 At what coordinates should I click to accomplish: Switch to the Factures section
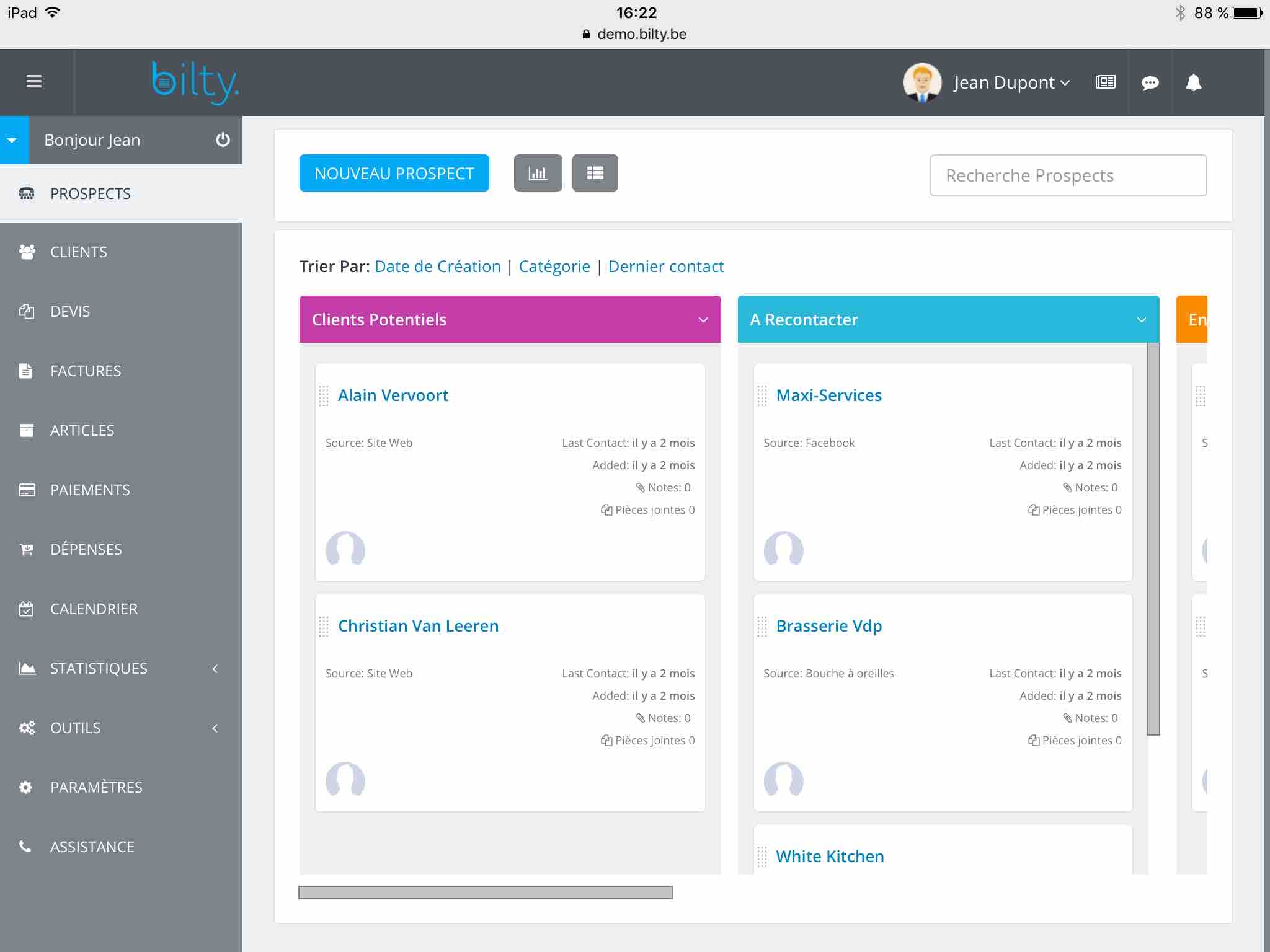click(x=86, y=371)
